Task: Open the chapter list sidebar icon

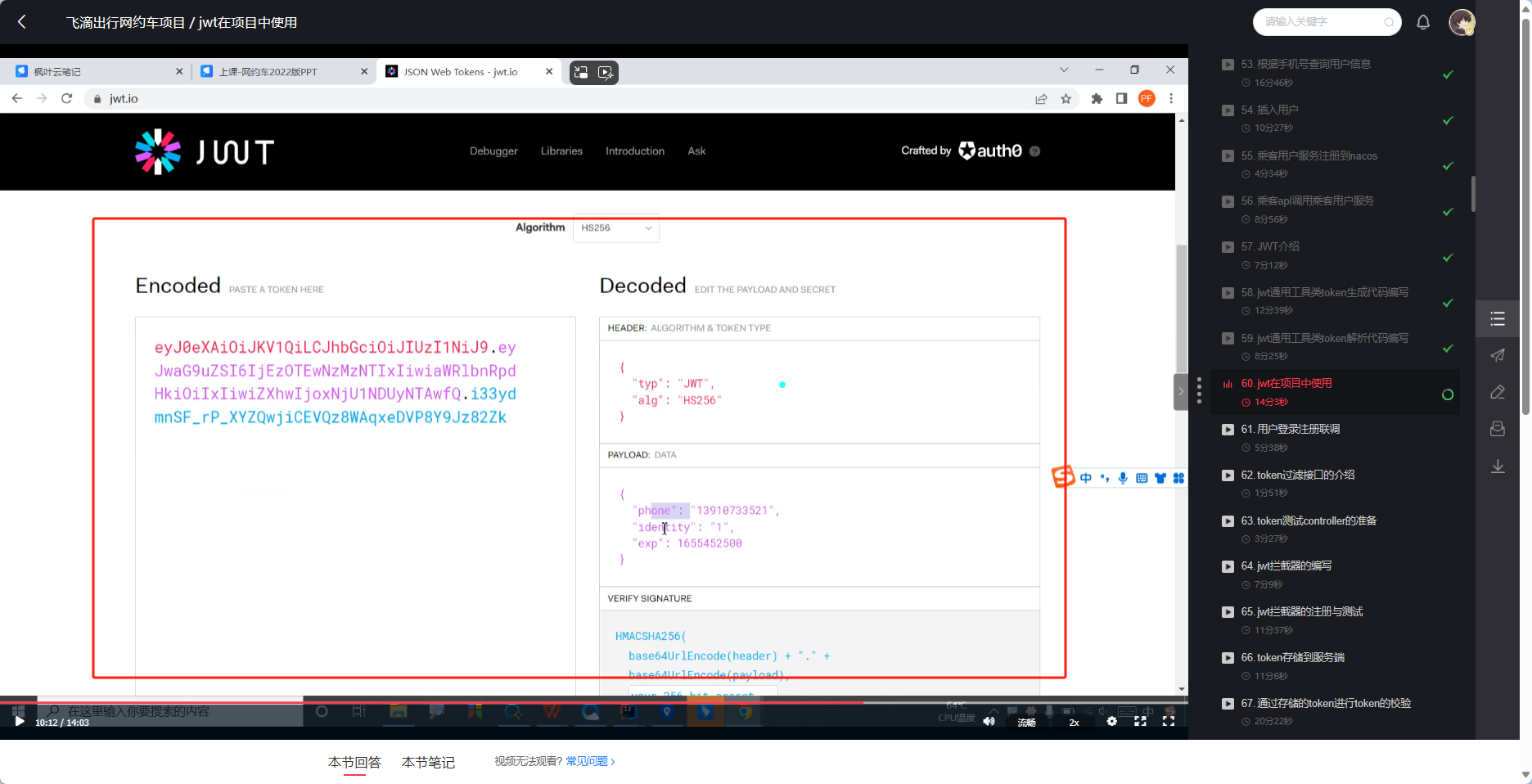Action: click(x=1497, y=319)
